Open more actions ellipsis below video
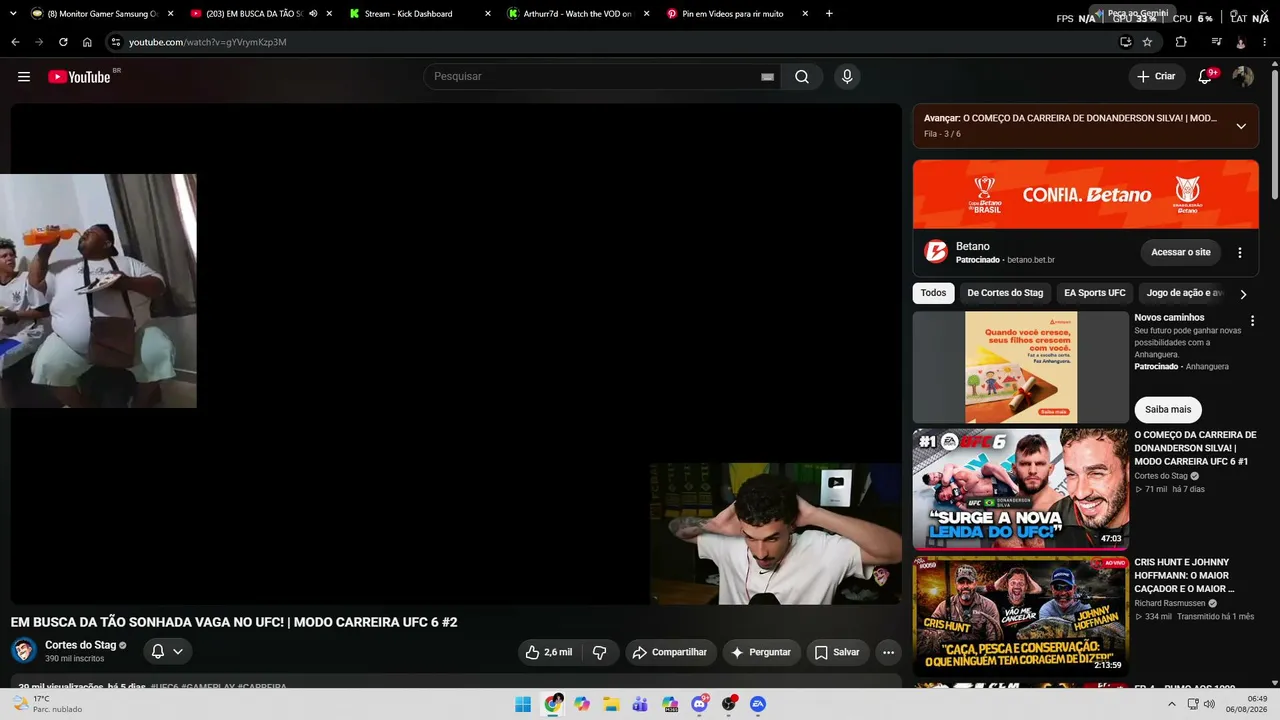The image size is (1280, 720). [x=888, y=652]
